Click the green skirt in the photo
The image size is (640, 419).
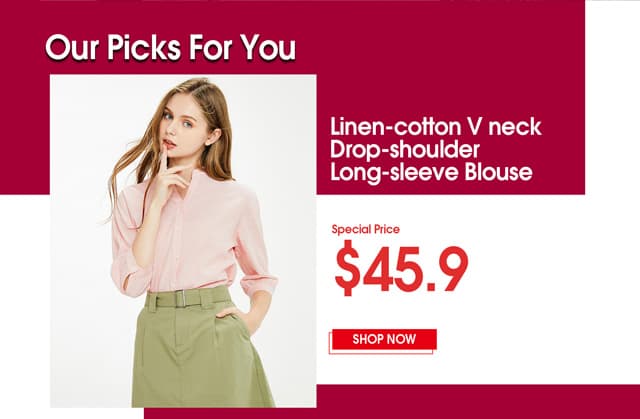pos(202,351)
